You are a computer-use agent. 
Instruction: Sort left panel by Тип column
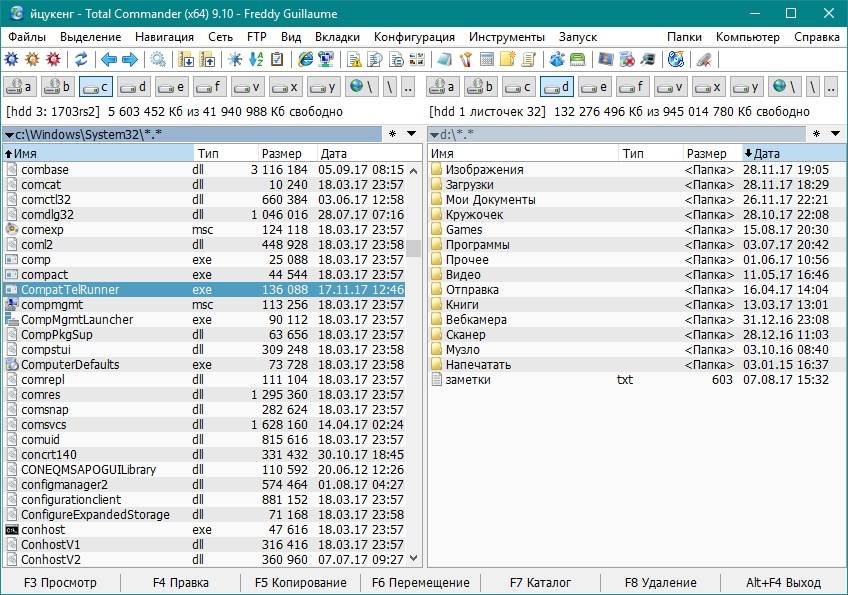tap(225, 154)
